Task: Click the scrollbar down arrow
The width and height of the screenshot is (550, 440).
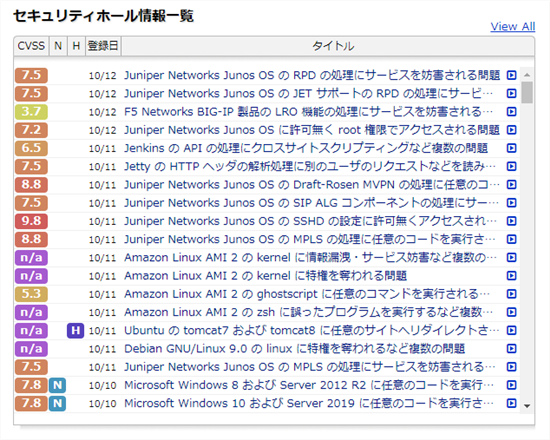Action: (527, 406)
